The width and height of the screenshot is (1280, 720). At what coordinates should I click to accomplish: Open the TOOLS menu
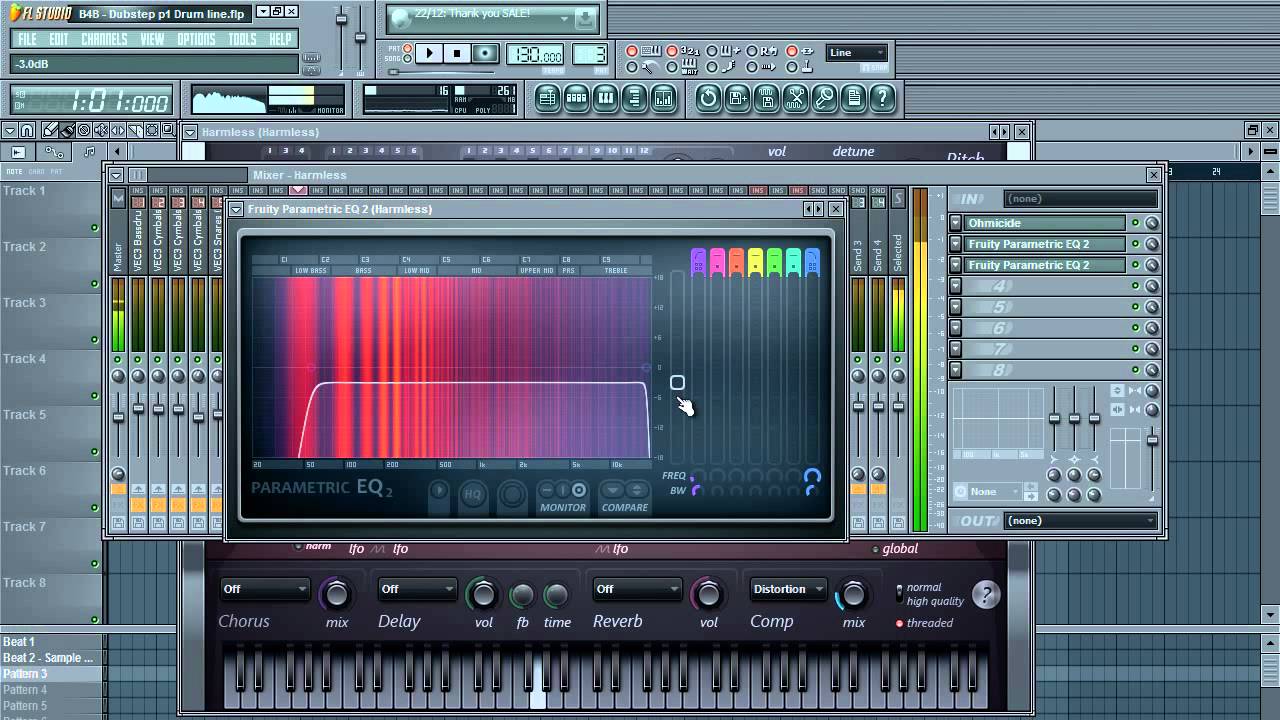243,39
